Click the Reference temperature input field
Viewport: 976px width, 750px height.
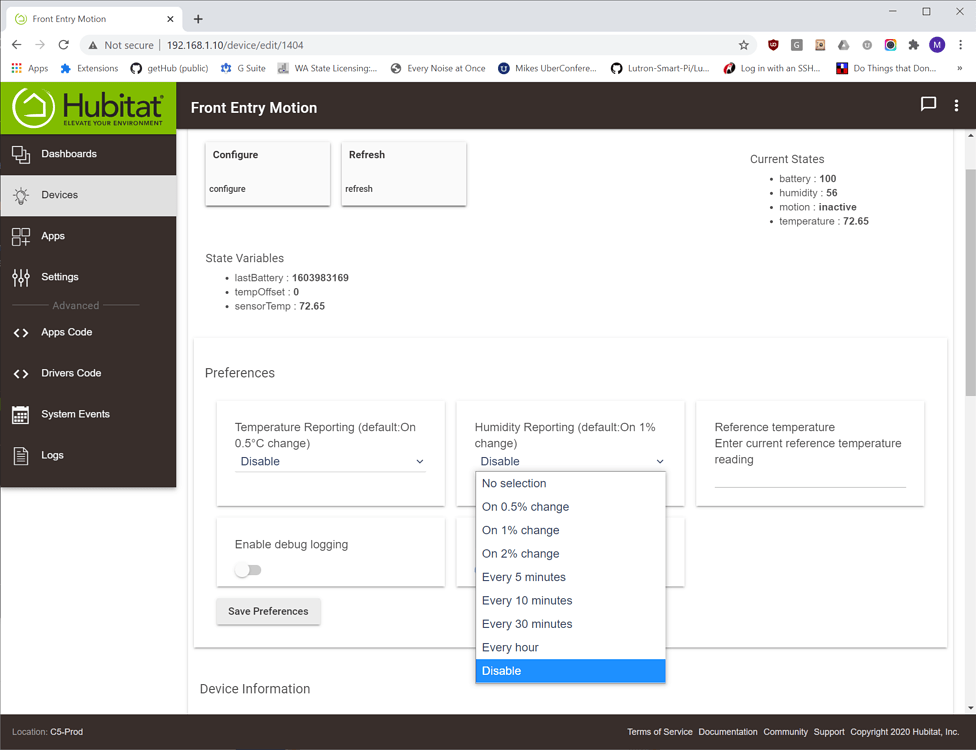tap(810, 477)
